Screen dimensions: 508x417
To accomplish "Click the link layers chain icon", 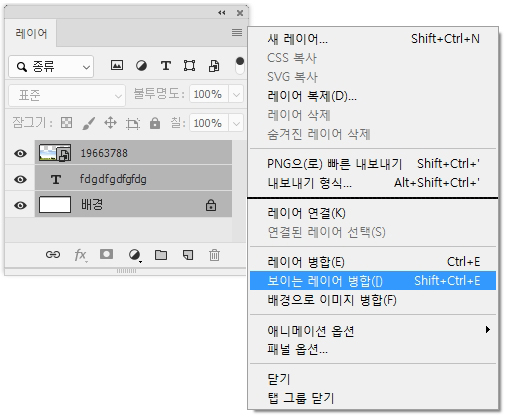I will 53,255.
